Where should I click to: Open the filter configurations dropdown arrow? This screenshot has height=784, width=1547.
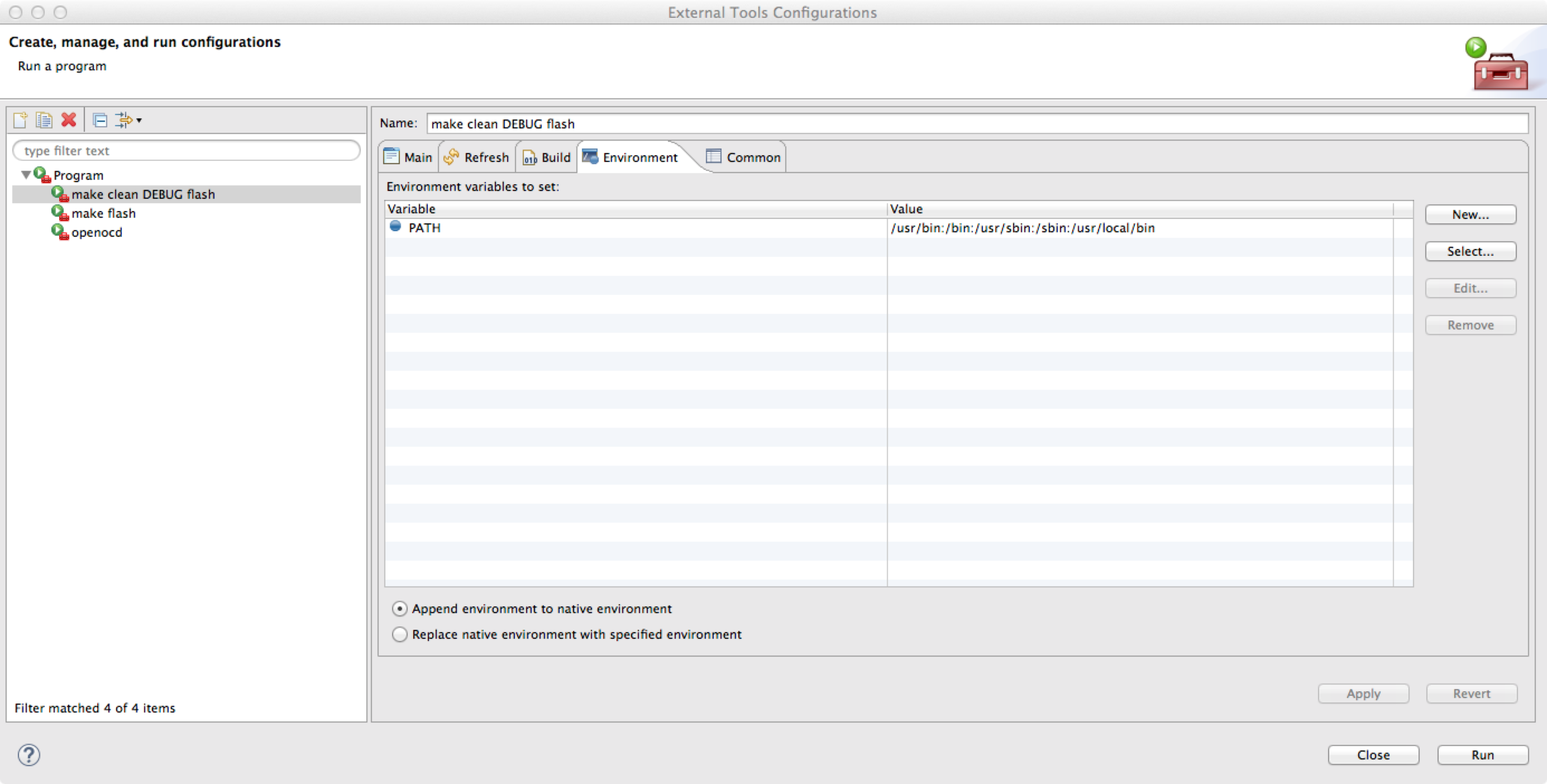(x=139, y=120)
